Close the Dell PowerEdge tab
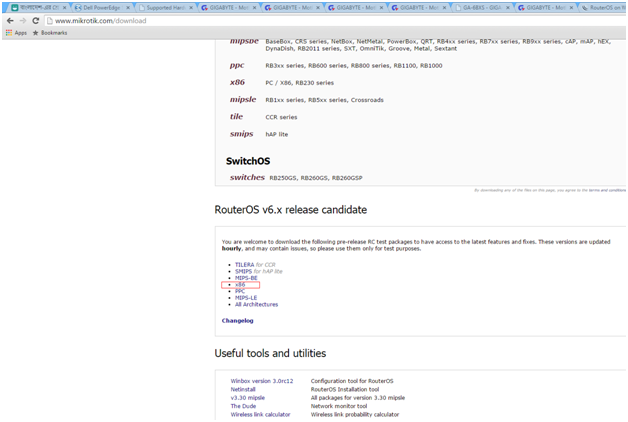628x422 pixels. [x=128, y=8]
